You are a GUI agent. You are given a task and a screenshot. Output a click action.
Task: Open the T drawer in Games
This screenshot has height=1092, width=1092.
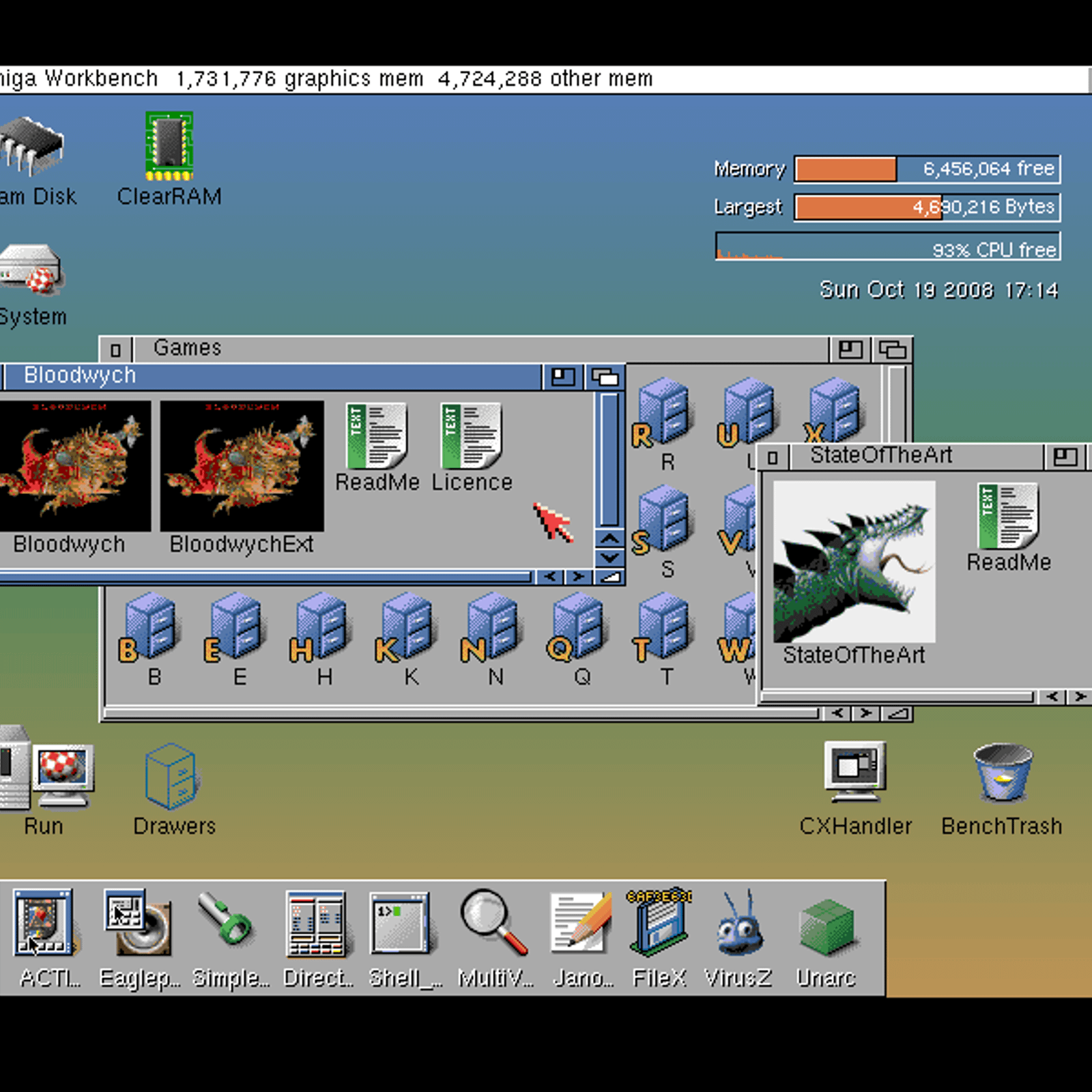[x=663, y=628]
